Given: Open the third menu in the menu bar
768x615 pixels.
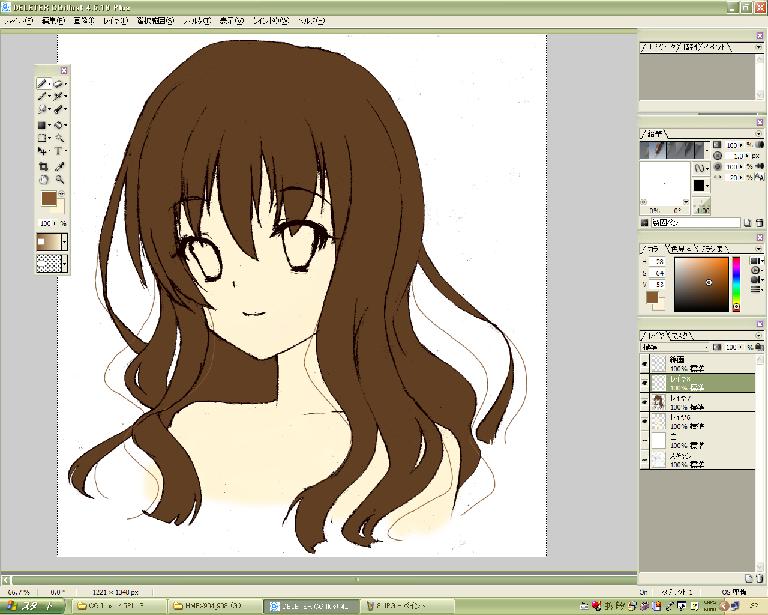Looking at the screenshot, I should pos(84,21).
